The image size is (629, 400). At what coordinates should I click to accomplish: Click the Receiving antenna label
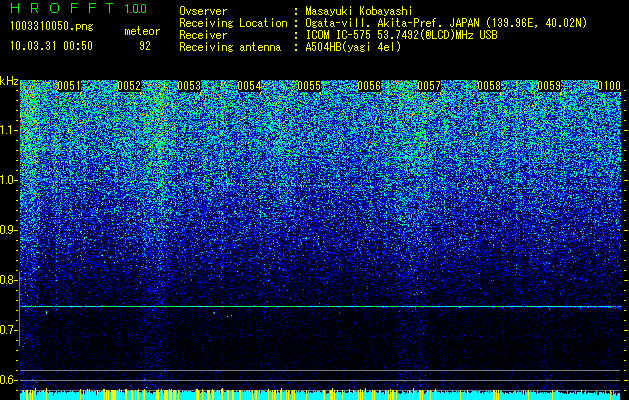[230, 47]
